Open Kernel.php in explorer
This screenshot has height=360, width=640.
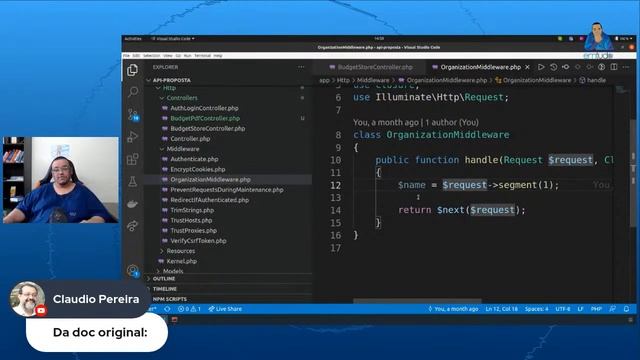click(182, 261)
